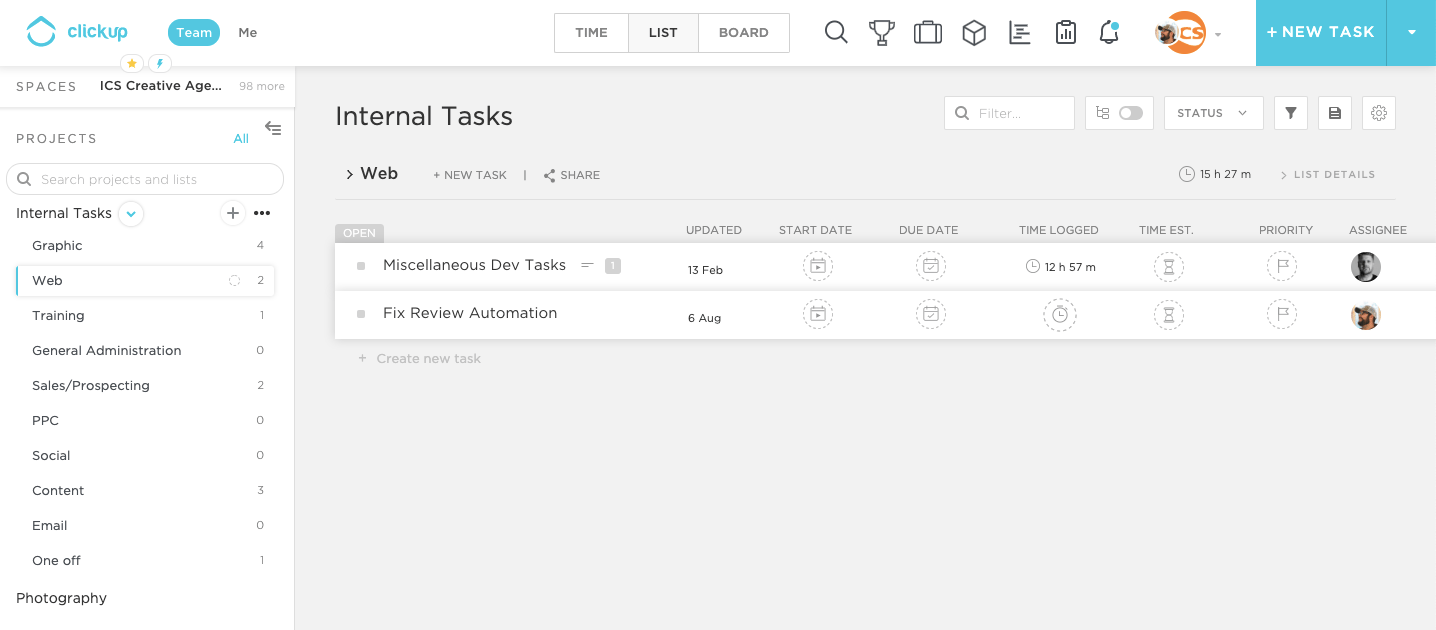Set time estimate for Miscellaneous Dev Tasks
The height and width of the screenshot is (630, 1436).
pyautogui.click(x=1168, y=266)
